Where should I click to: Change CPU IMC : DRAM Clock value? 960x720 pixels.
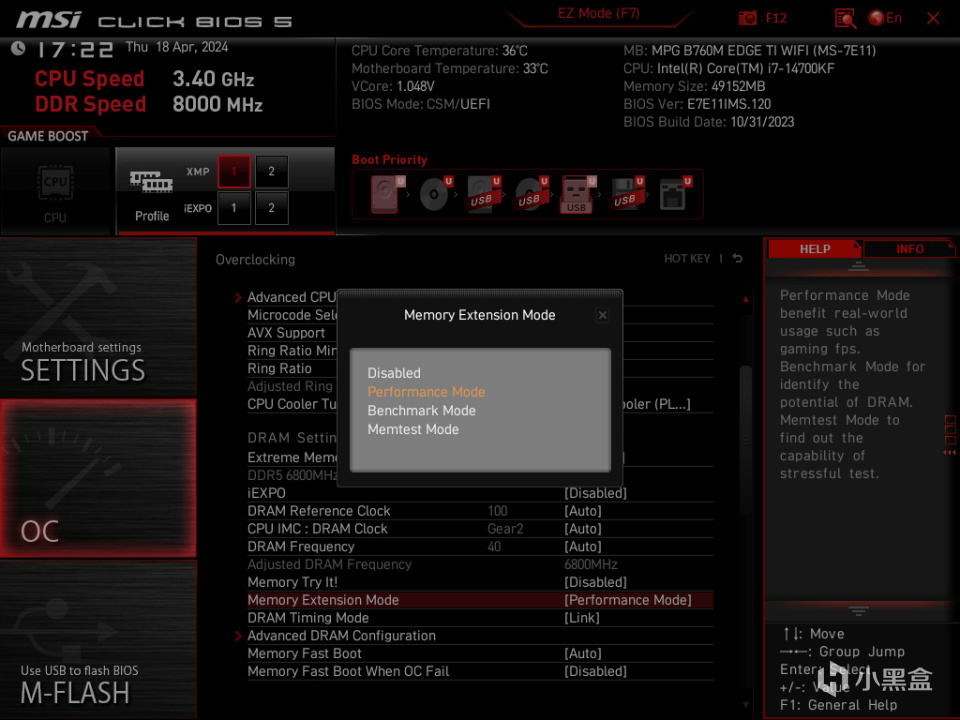tap(583, 529)
